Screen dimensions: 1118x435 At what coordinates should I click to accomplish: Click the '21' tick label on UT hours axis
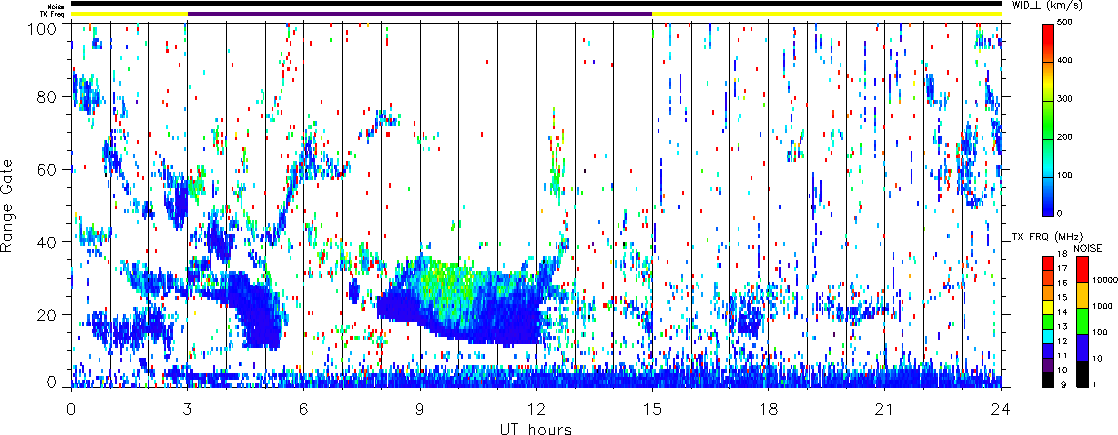(885, 409)
